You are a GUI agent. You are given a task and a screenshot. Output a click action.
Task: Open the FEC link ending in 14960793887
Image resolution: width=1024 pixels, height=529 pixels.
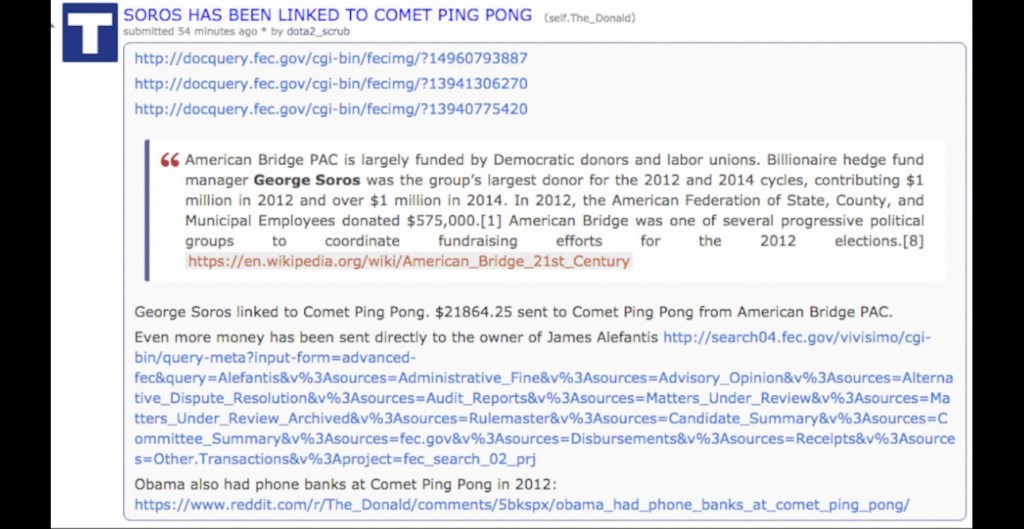click(331, 58)
